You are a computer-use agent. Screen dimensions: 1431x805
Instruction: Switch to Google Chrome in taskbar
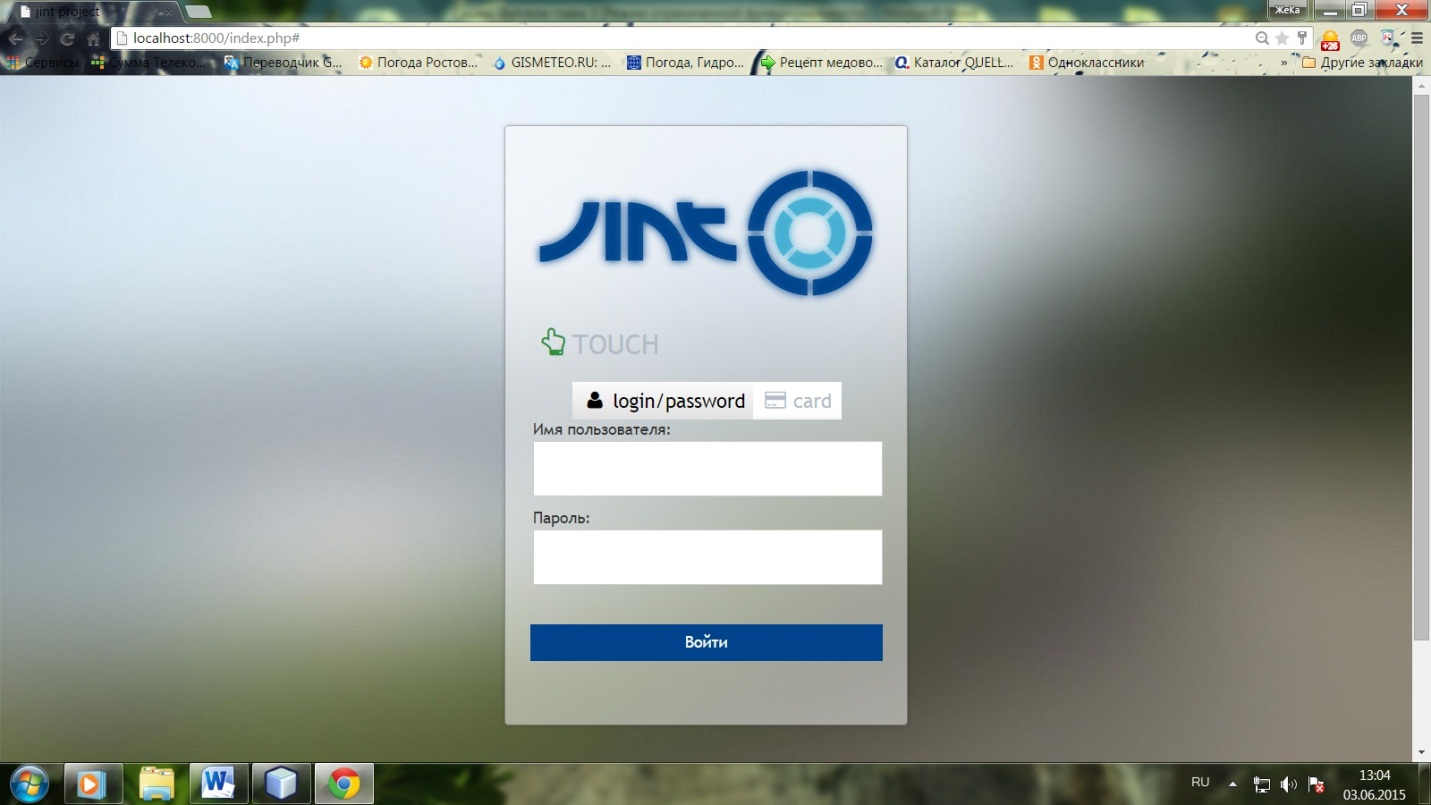[344, 784]
